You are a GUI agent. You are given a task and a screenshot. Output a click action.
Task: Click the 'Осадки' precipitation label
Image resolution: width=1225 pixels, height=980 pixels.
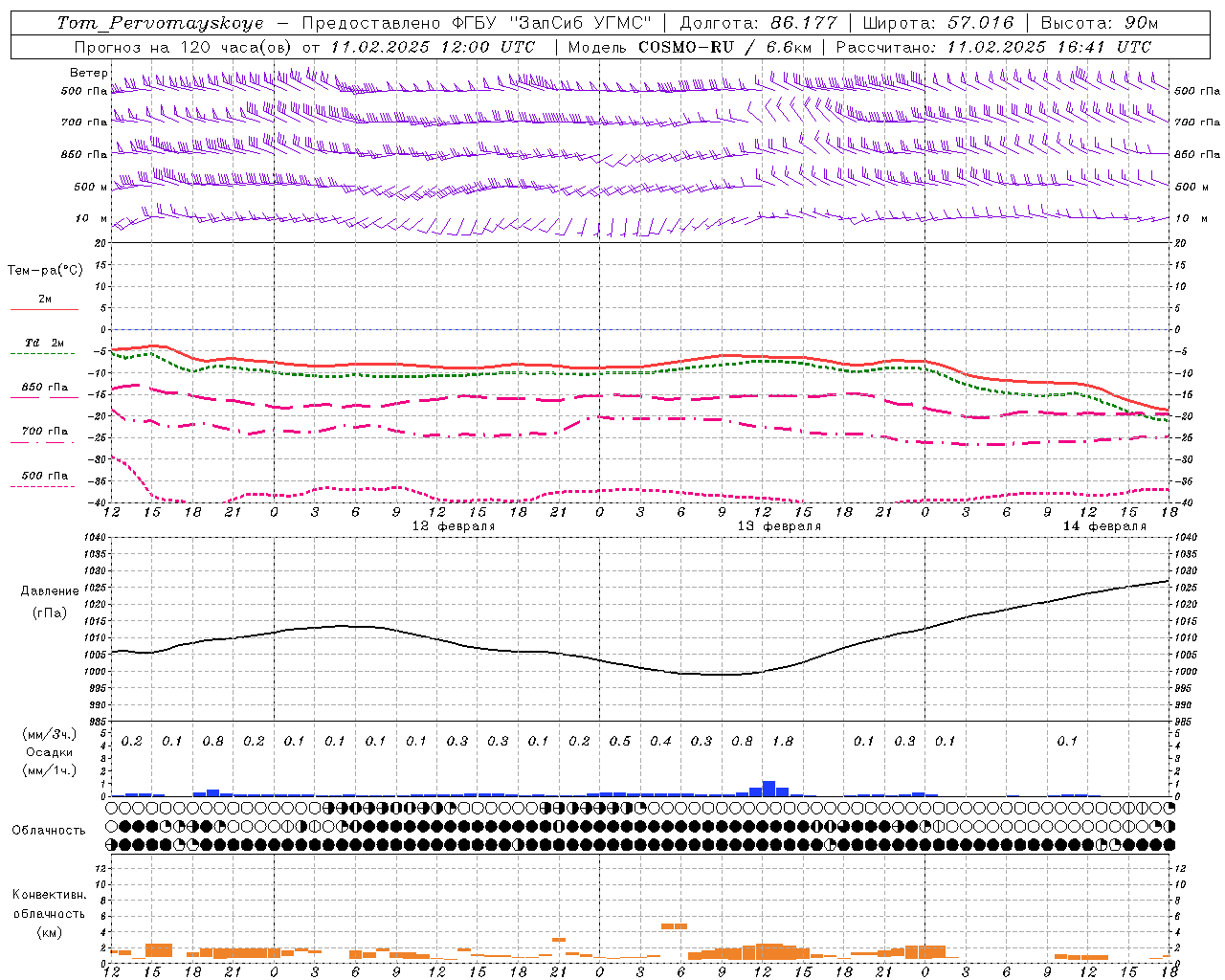[x=49, y=752]
